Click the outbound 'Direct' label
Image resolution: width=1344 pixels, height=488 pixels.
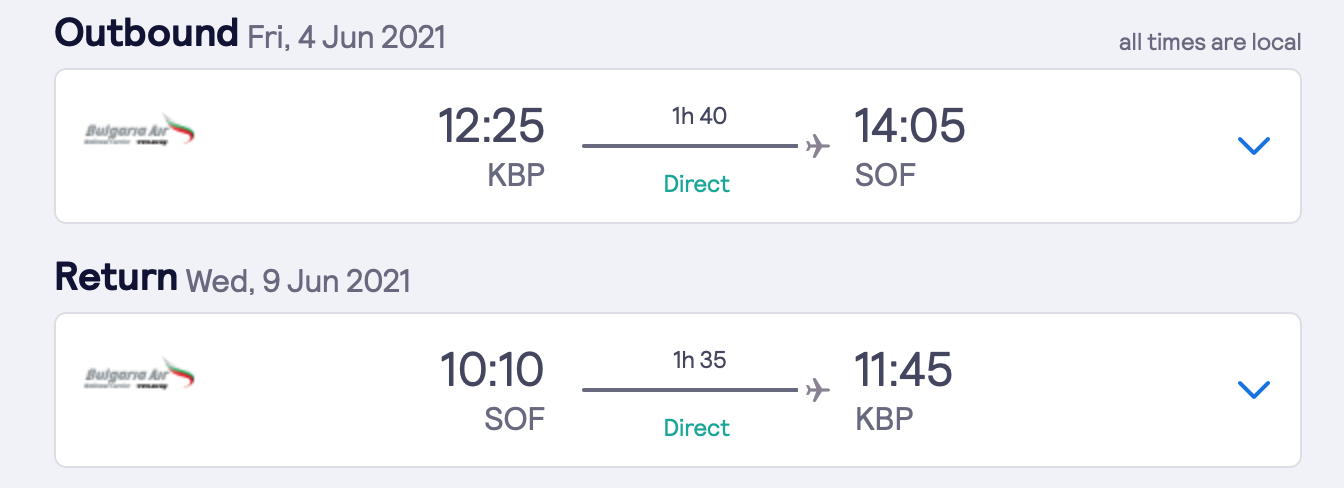(x=697, y=184)
